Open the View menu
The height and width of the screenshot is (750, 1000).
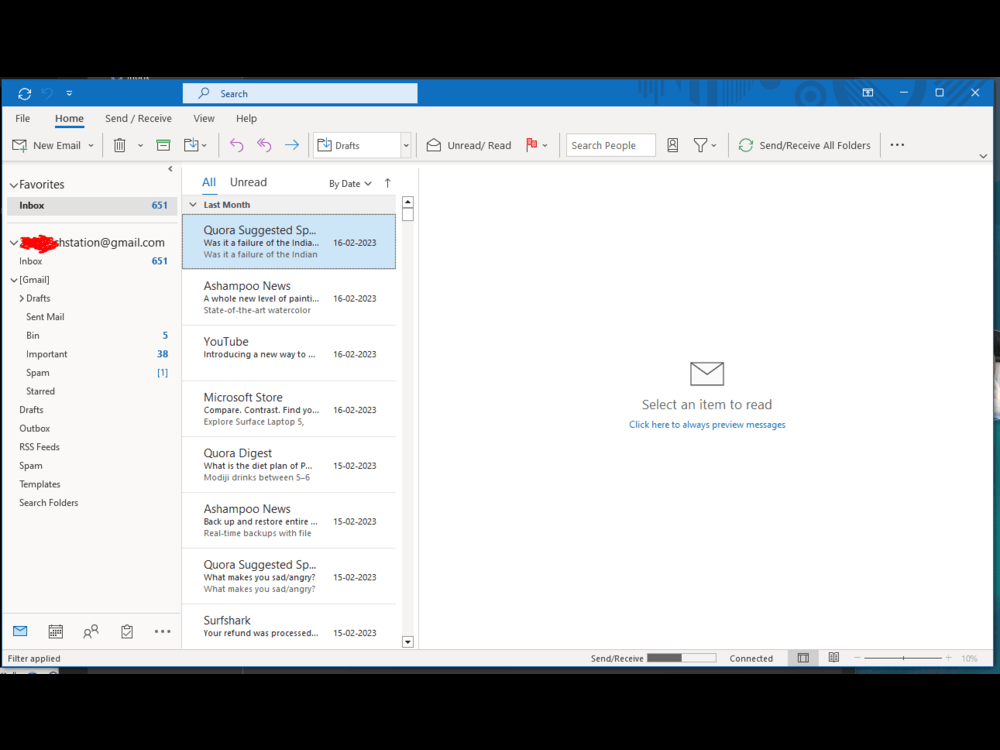coord(204,118)
